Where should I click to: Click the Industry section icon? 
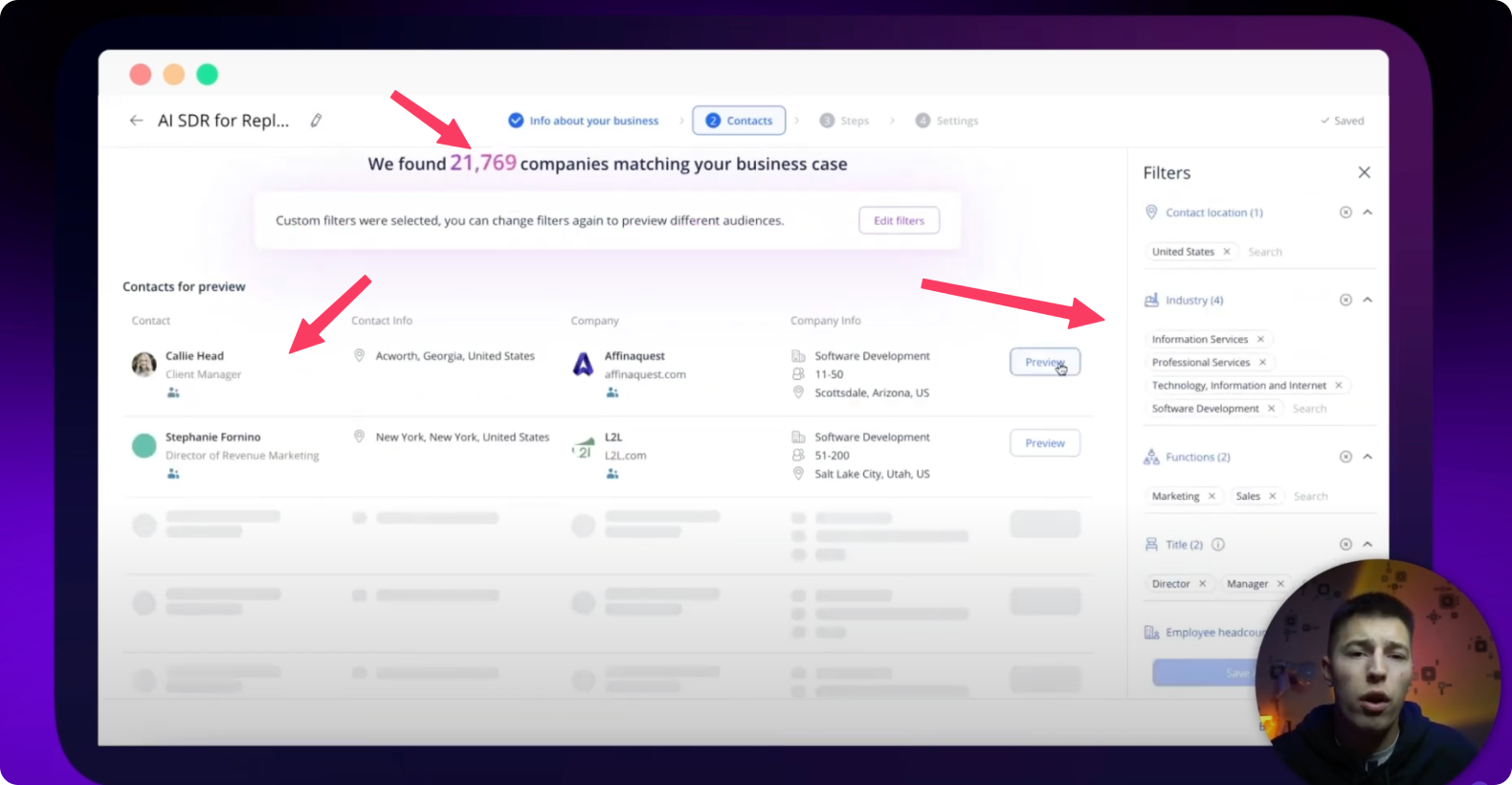click(1151, 300)
